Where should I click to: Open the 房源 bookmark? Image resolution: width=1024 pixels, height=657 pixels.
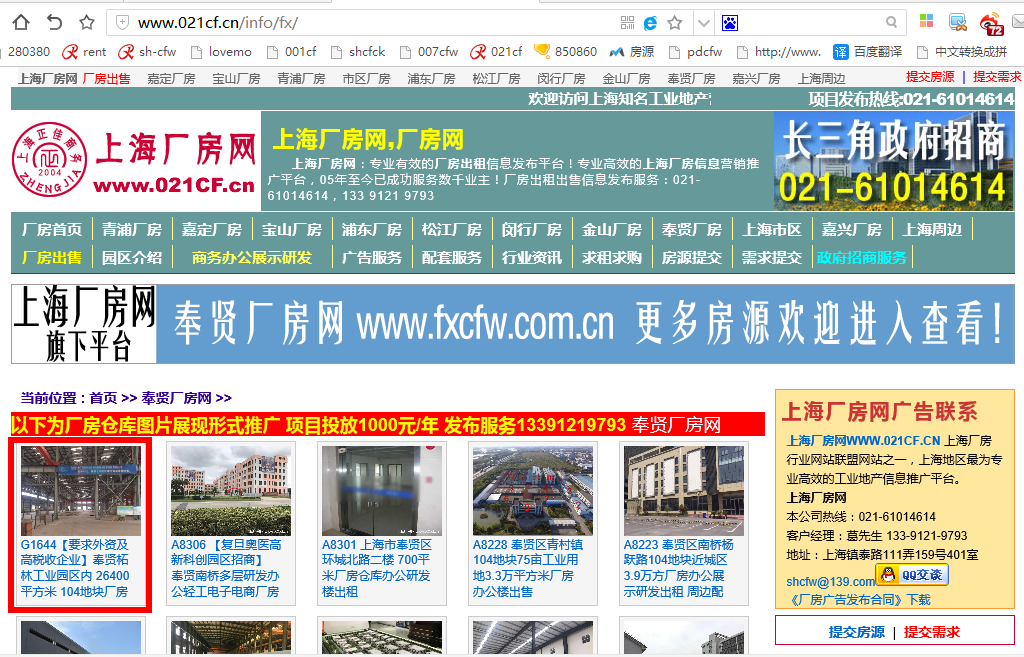click(x=632, y=52)
